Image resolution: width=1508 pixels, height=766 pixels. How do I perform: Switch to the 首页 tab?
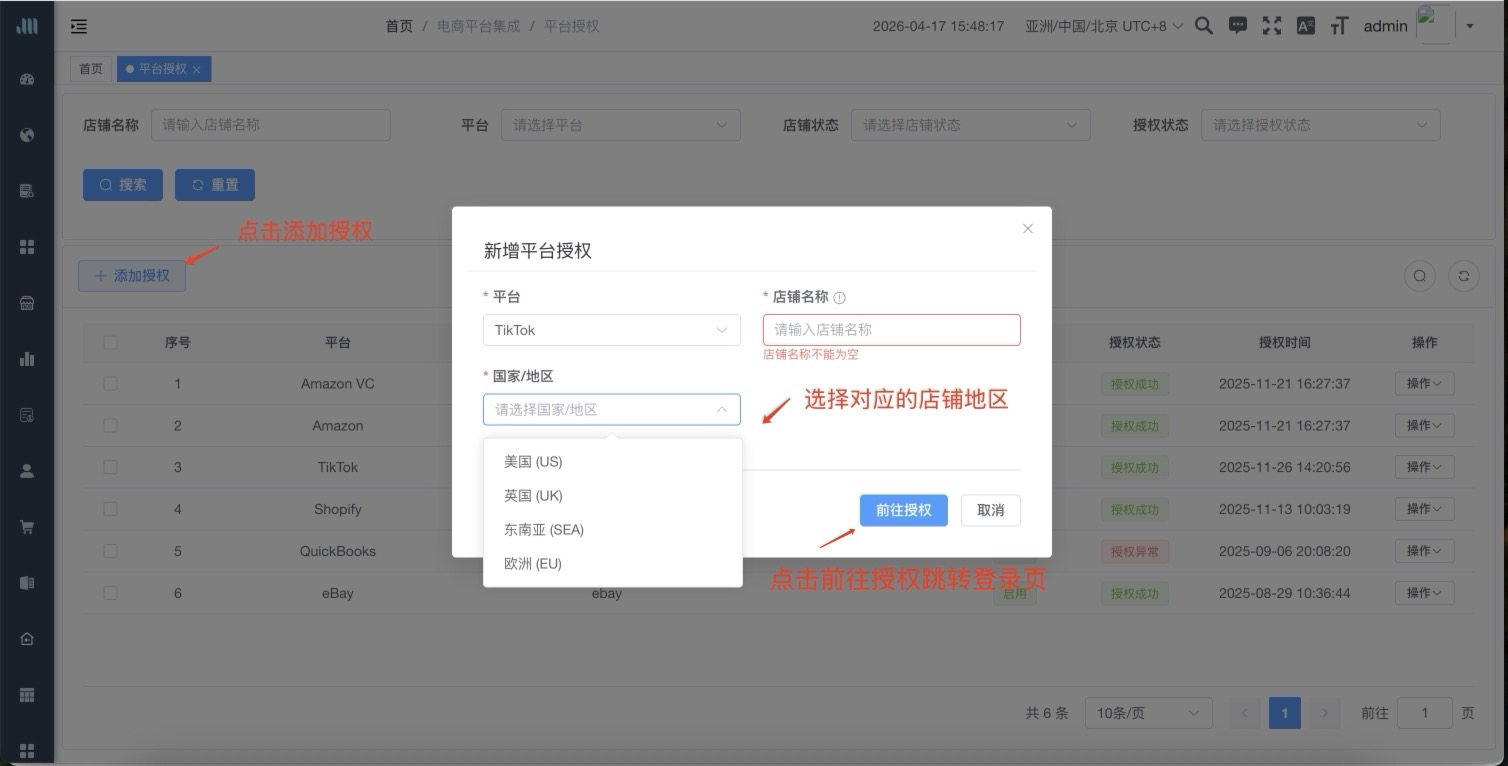(x=91, y=69)
